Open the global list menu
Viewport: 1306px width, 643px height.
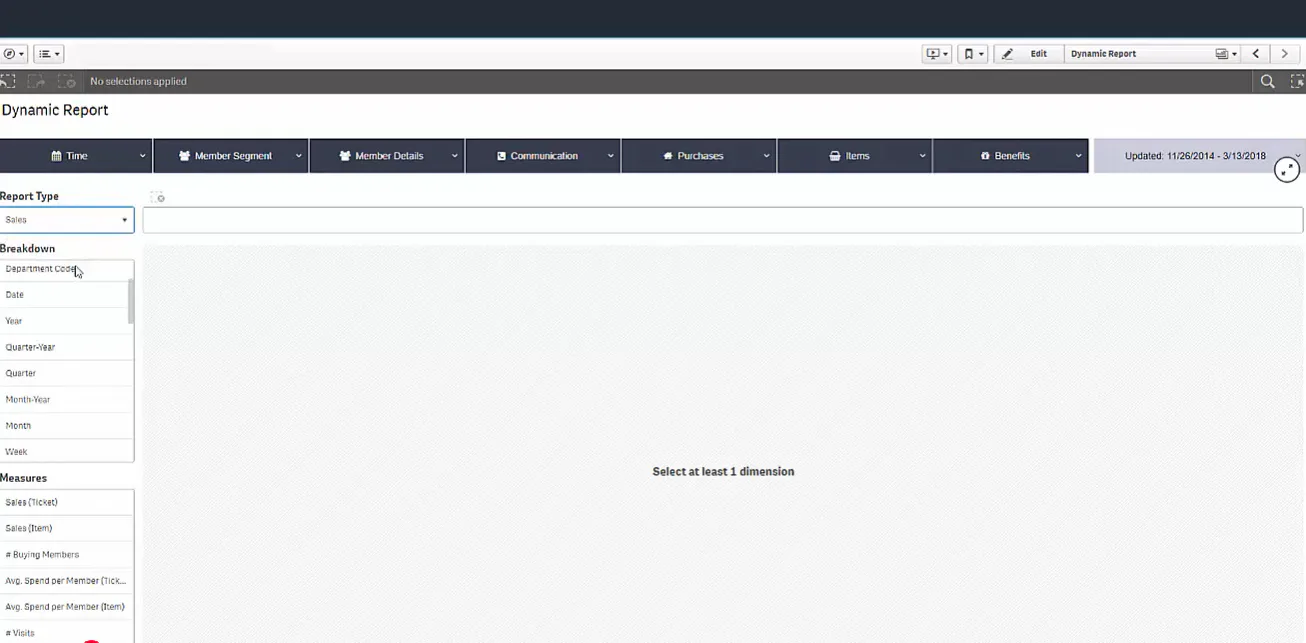tap(49, 54)
